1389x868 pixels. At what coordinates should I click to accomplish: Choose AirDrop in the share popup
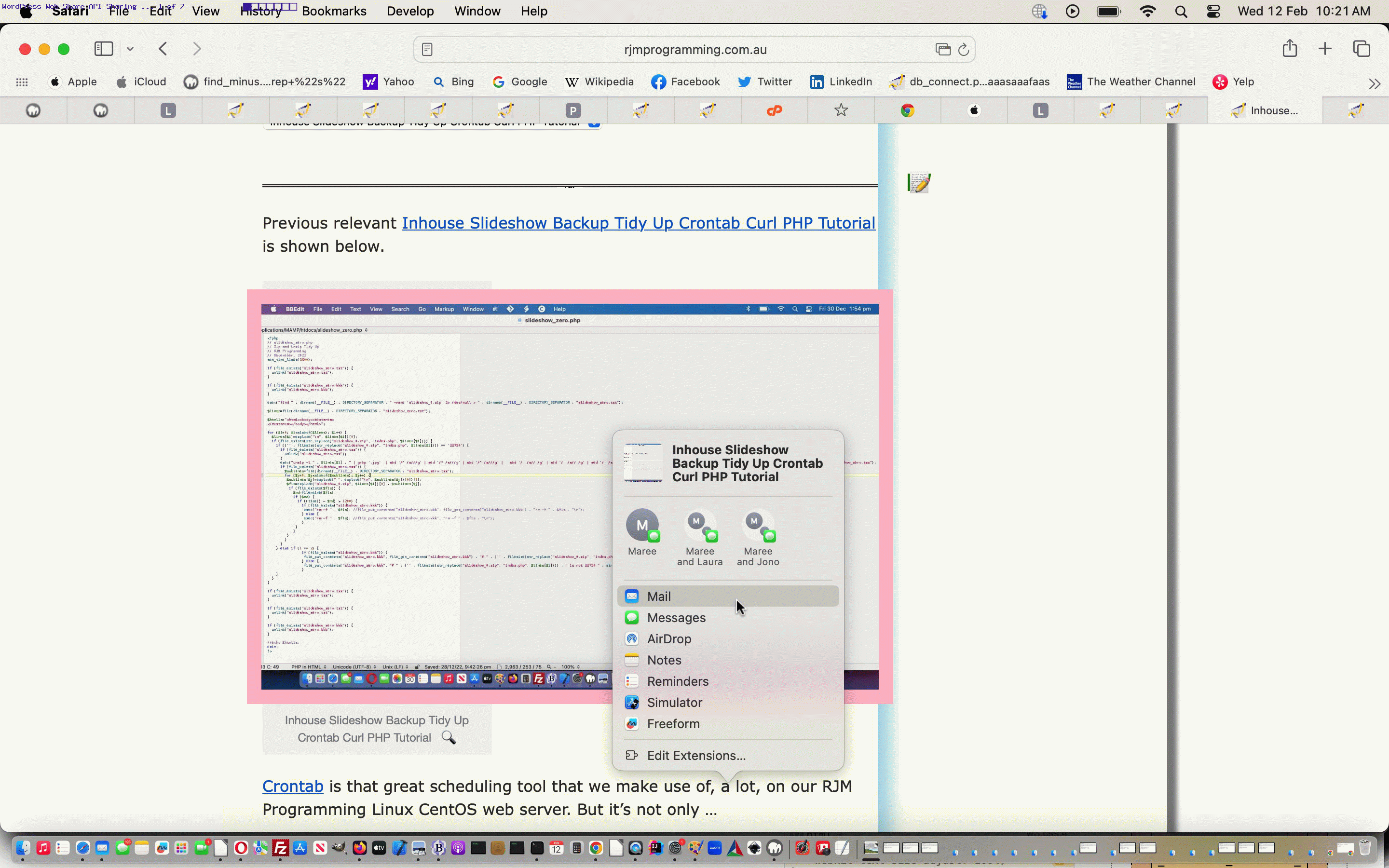728,639
